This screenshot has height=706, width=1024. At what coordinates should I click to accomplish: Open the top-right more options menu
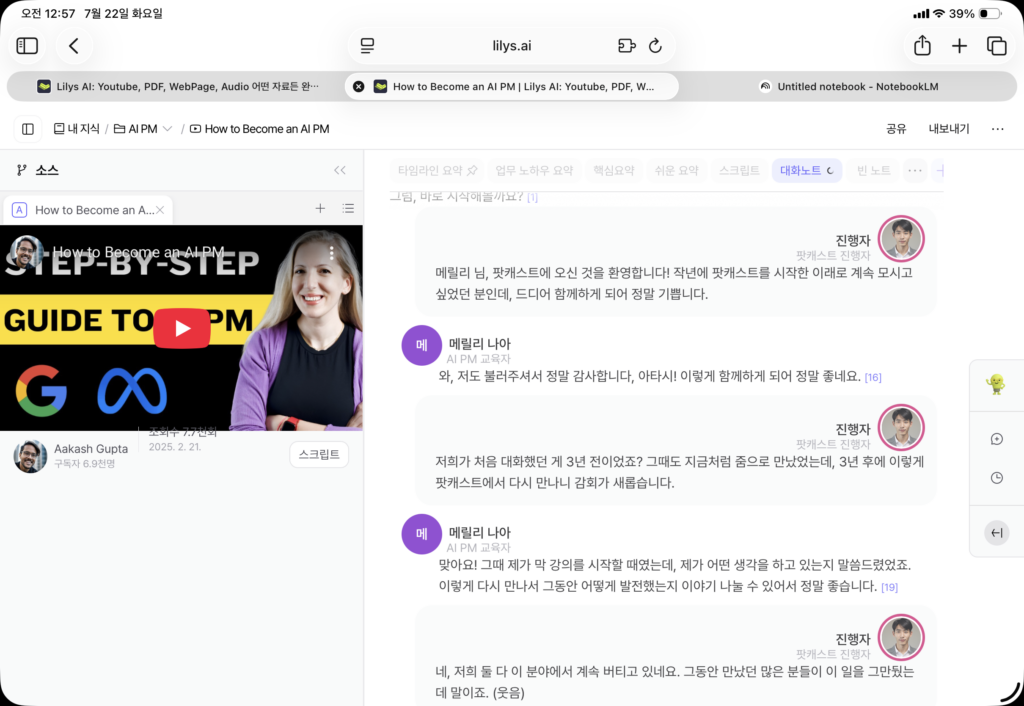[997, 129]
